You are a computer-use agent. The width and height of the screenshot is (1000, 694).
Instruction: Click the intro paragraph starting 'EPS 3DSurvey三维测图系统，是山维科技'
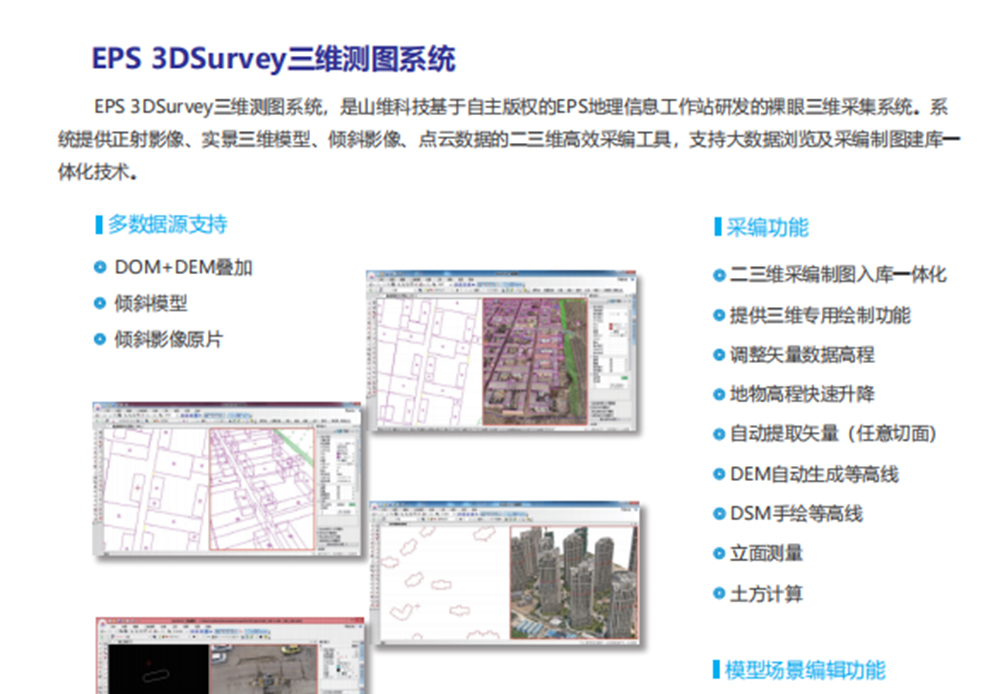(508, 139)
